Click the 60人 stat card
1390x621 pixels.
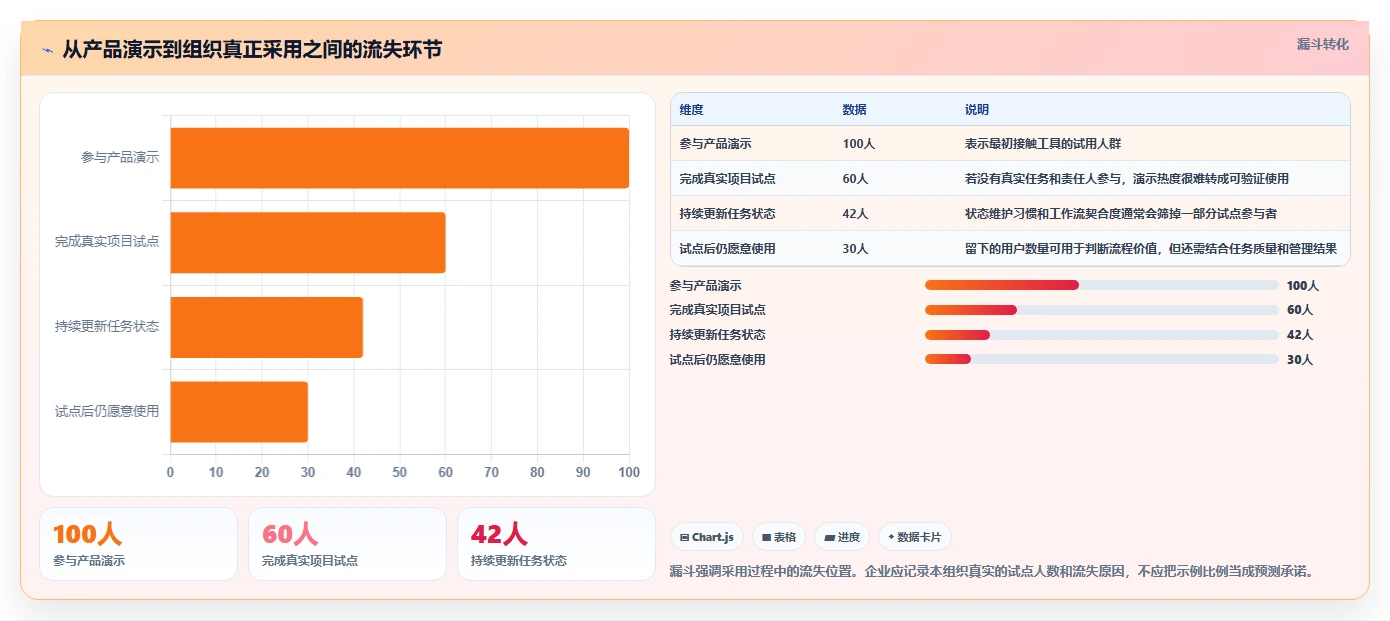coord(347,544)
